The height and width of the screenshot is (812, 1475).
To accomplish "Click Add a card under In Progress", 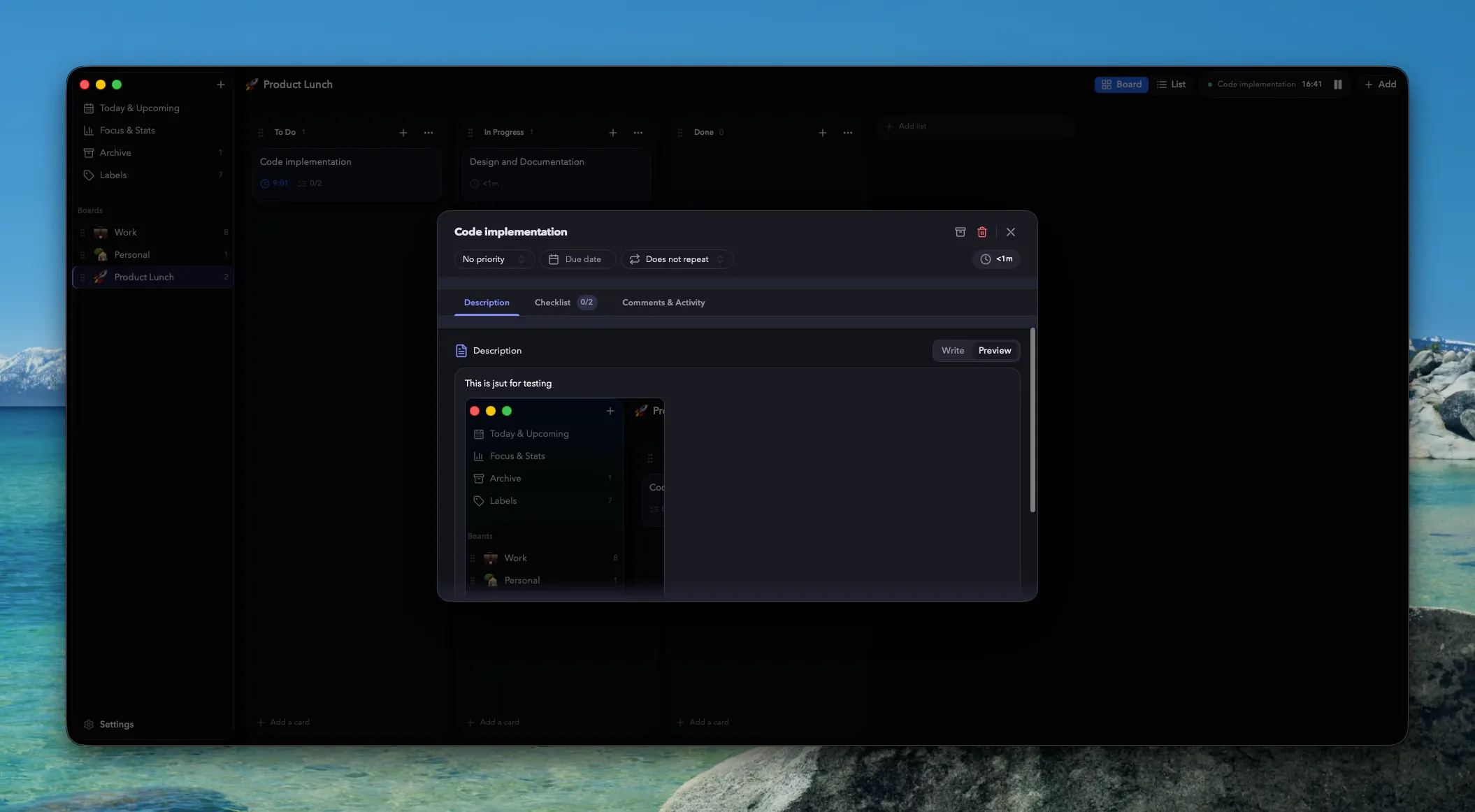I will 493,723.
